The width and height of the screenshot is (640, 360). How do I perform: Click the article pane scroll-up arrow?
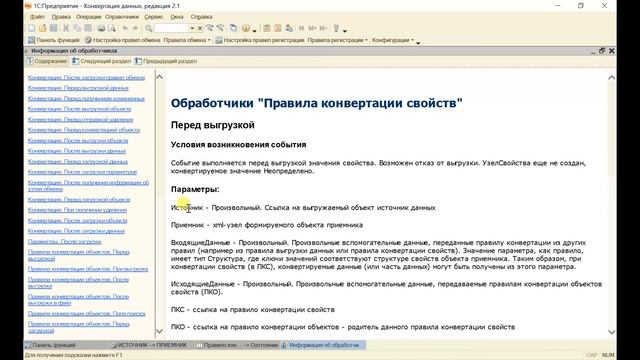click(x=611, y=78)
